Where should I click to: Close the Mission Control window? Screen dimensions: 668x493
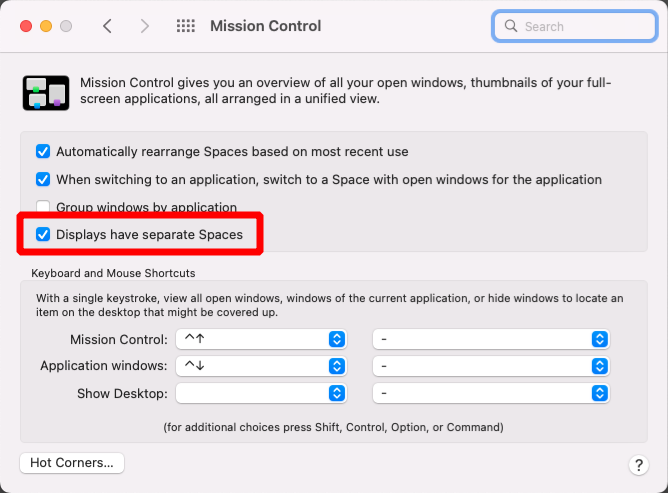[x=26, y=26]
